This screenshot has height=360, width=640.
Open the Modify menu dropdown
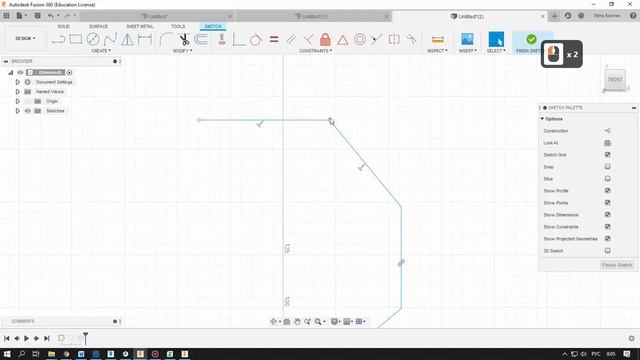coord(182,51)
